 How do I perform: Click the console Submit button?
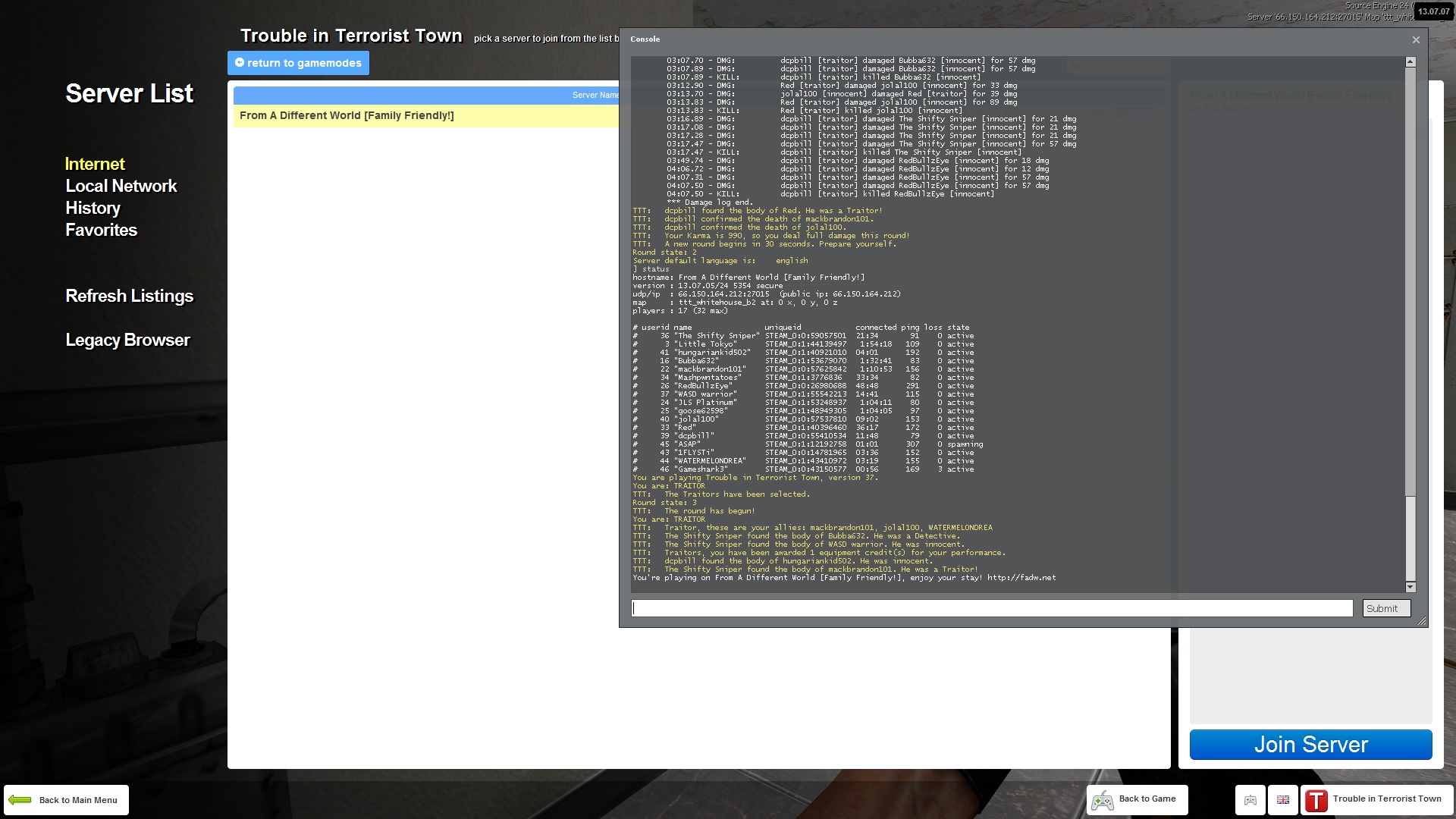[x=1386, y=608]
